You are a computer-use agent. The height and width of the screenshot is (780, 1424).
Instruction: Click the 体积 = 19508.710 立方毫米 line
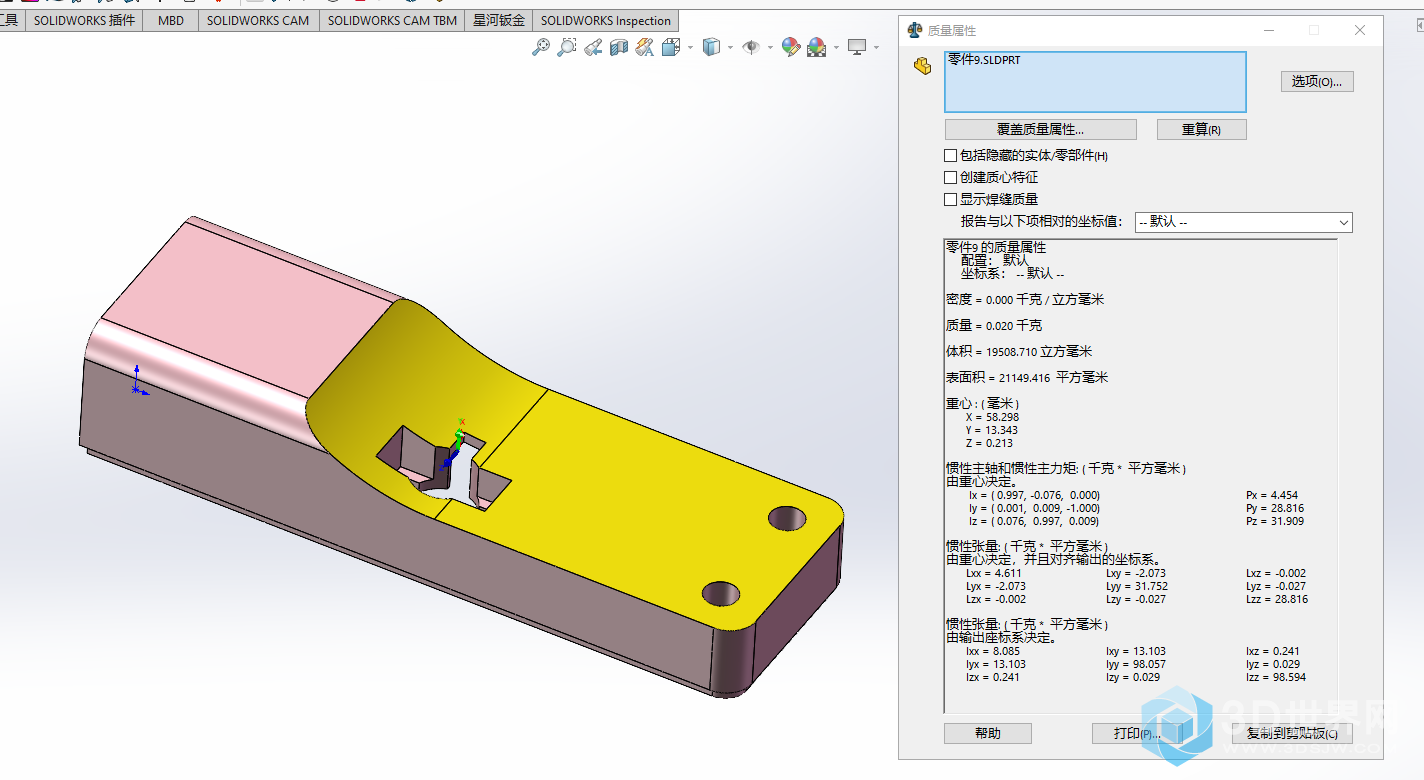click(1019, 351)
